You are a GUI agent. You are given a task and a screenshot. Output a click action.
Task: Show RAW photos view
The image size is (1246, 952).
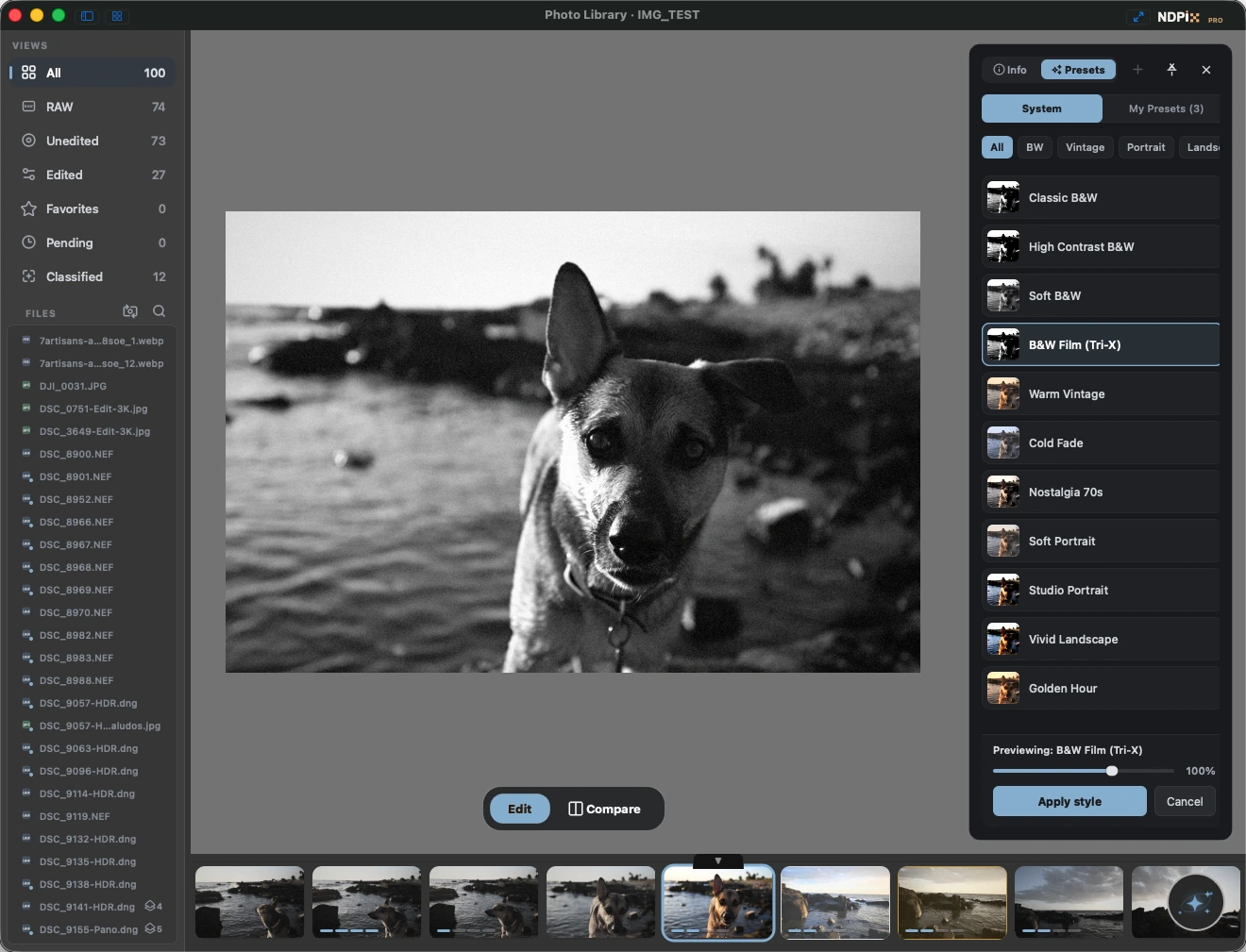pos(93,107)
